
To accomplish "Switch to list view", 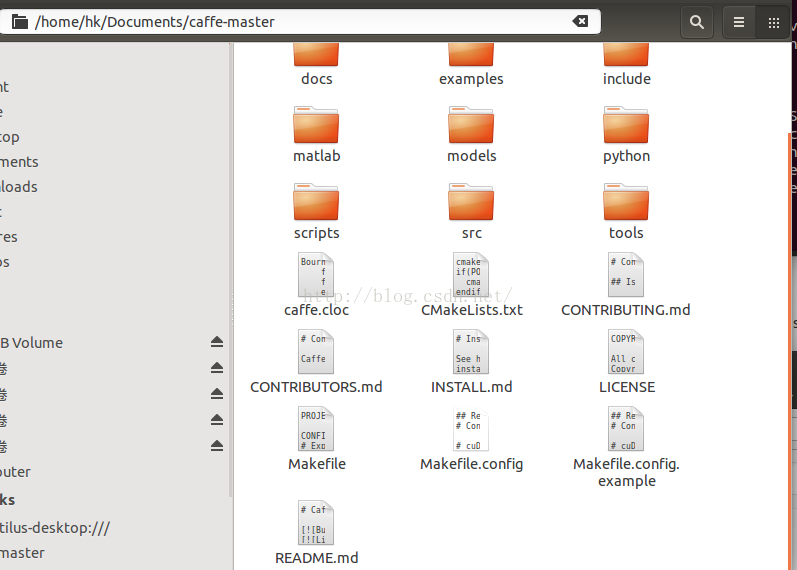I will pos(739,22).
